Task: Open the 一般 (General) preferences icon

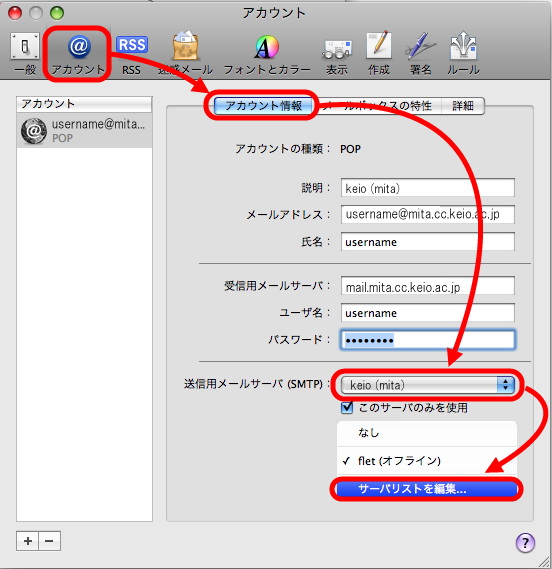Action: 25,53
